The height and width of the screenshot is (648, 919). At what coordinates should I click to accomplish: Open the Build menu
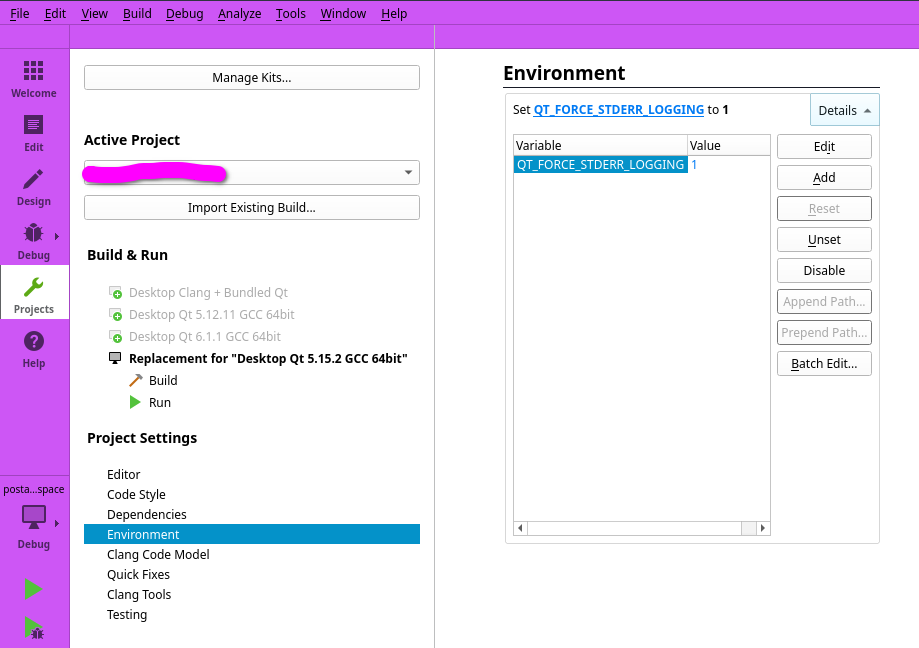tap(138, 14)
